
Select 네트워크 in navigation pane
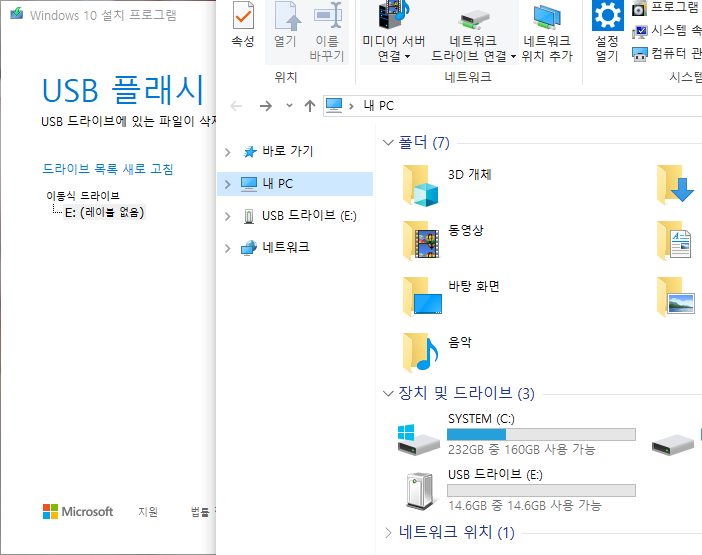pos(285,247)
